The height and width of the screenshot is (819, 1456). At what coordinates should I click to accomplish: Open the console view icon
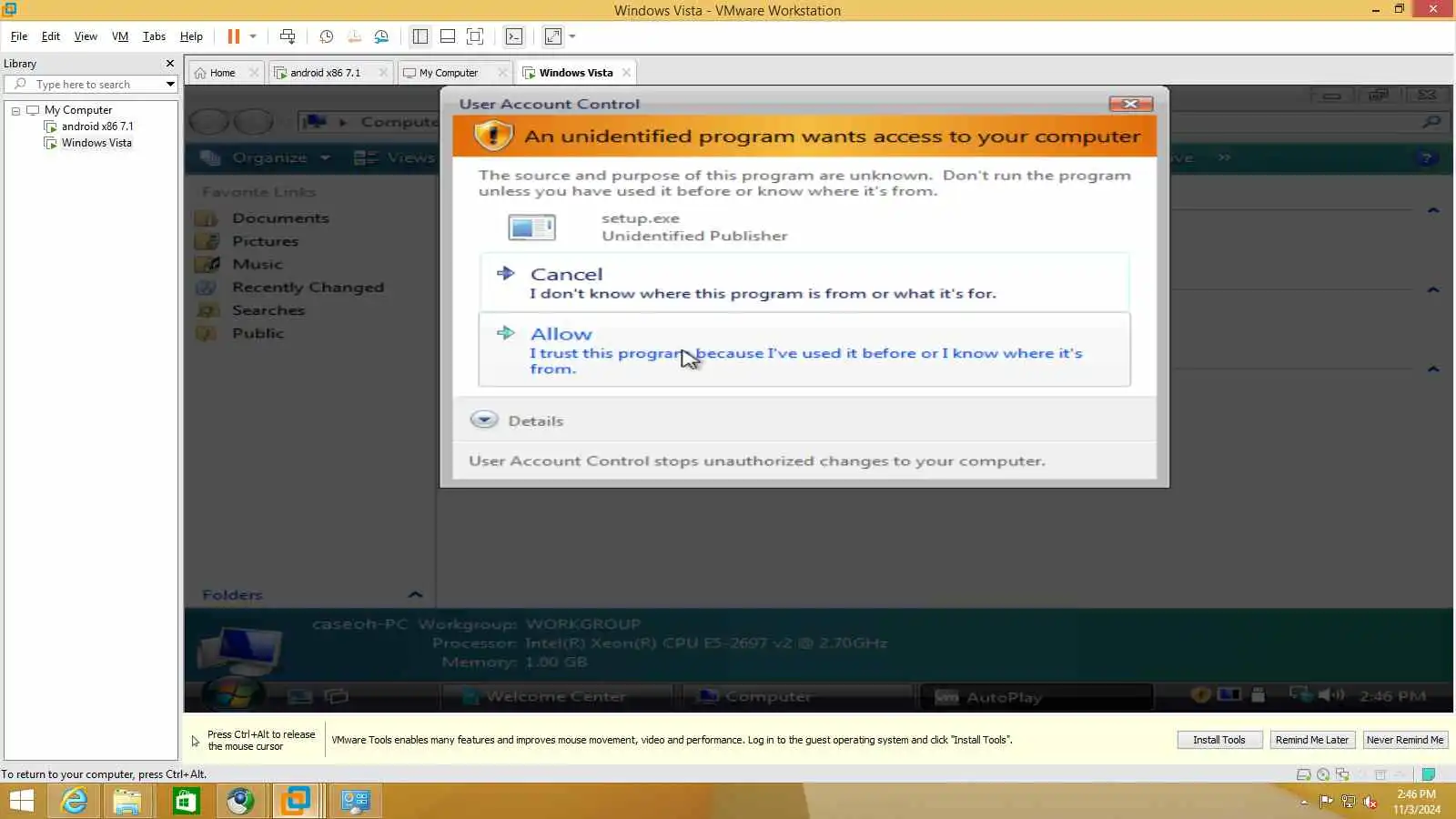(514, 36)
